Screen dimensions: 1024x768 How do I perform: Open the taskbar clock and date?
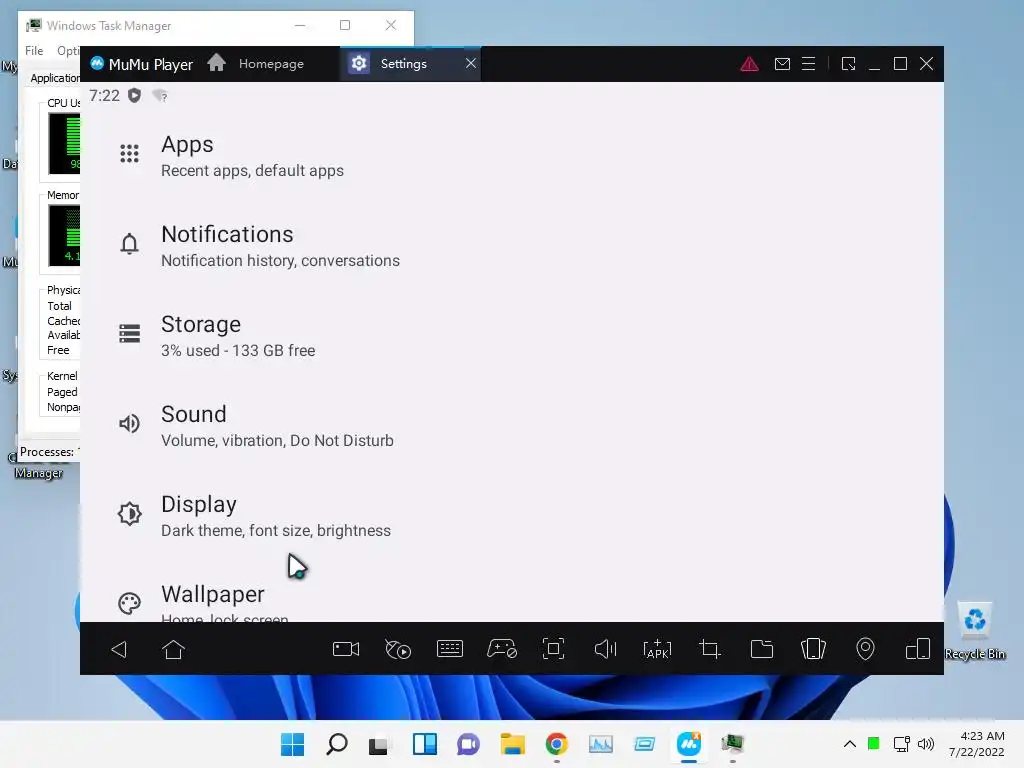[977, 744]
